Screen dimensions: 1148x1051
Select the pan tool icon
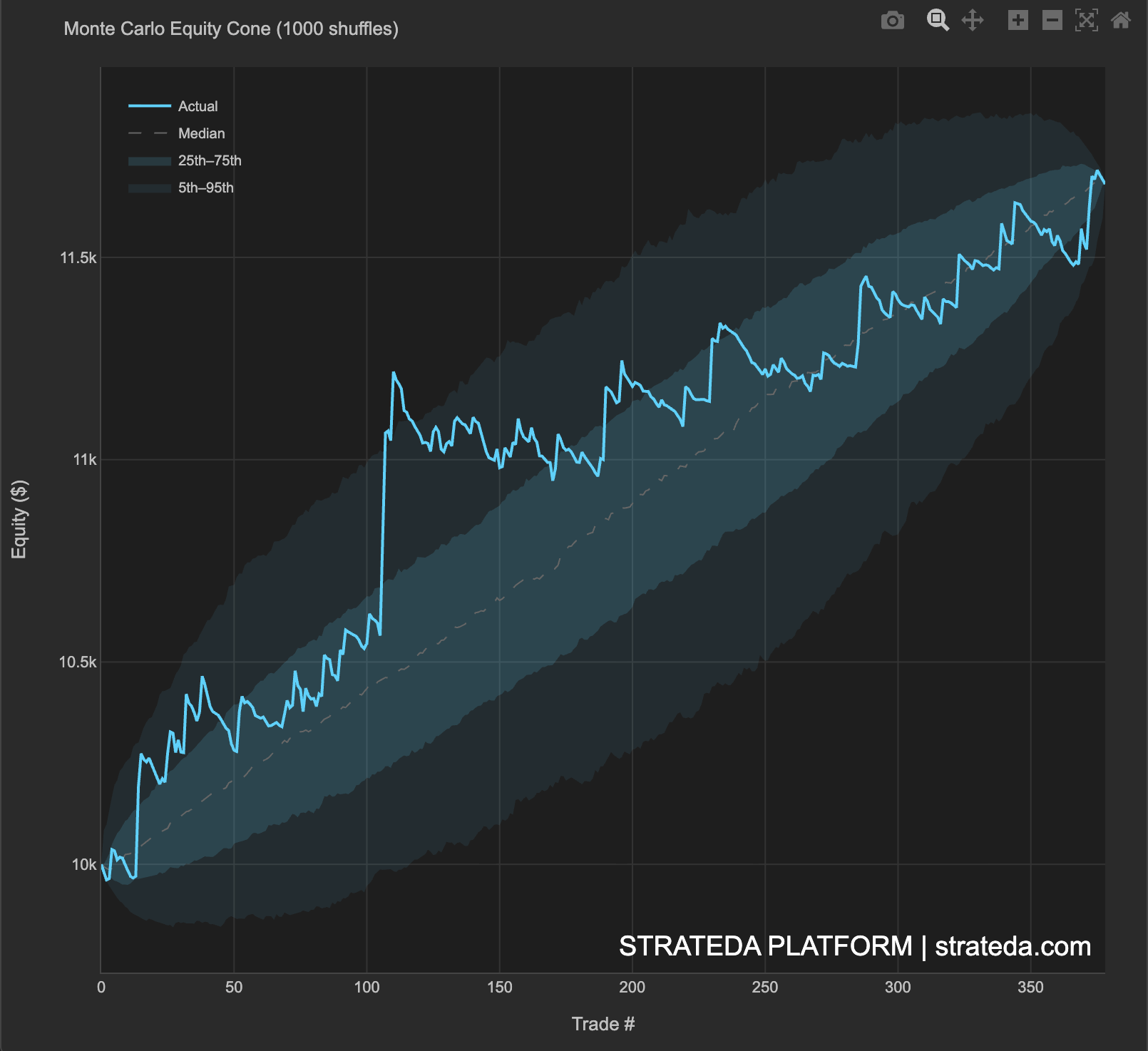tap(973, 21)
